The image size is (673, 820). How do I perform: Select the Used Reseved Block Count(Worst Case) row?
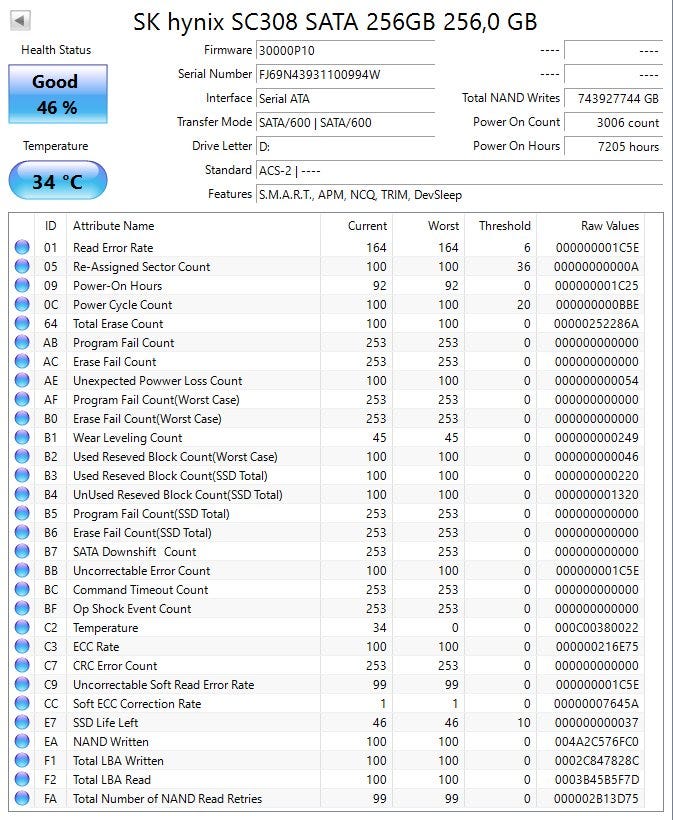327,457
